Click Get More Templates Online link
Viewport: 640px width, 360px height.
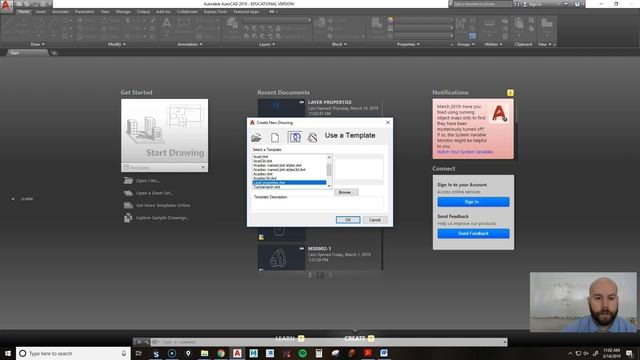pyautogui.click(x=163, y=205)
